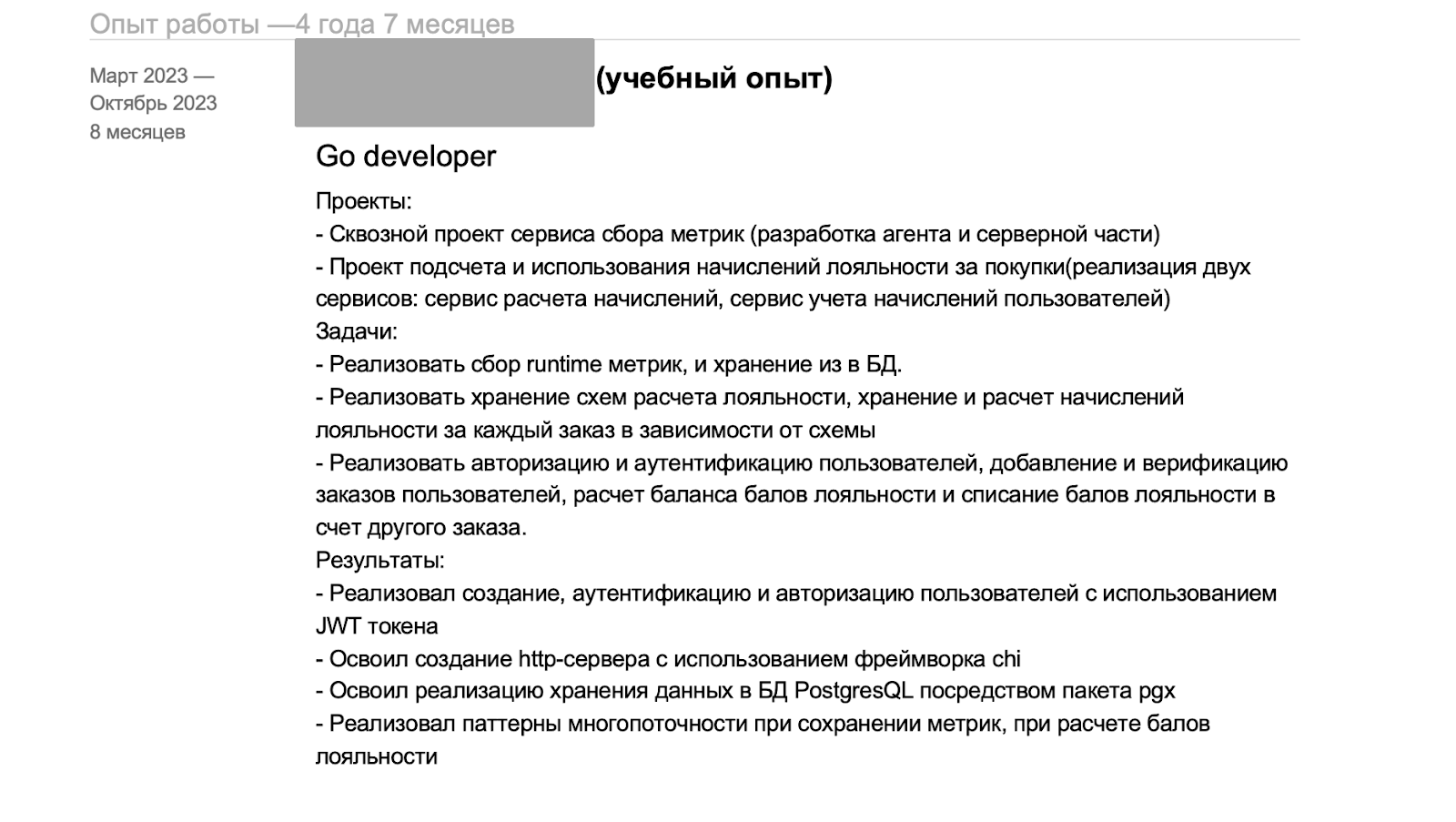Click the 'Go developer' job title
The height and width of the screenshot is (822, 1456).
pos(406,156)
